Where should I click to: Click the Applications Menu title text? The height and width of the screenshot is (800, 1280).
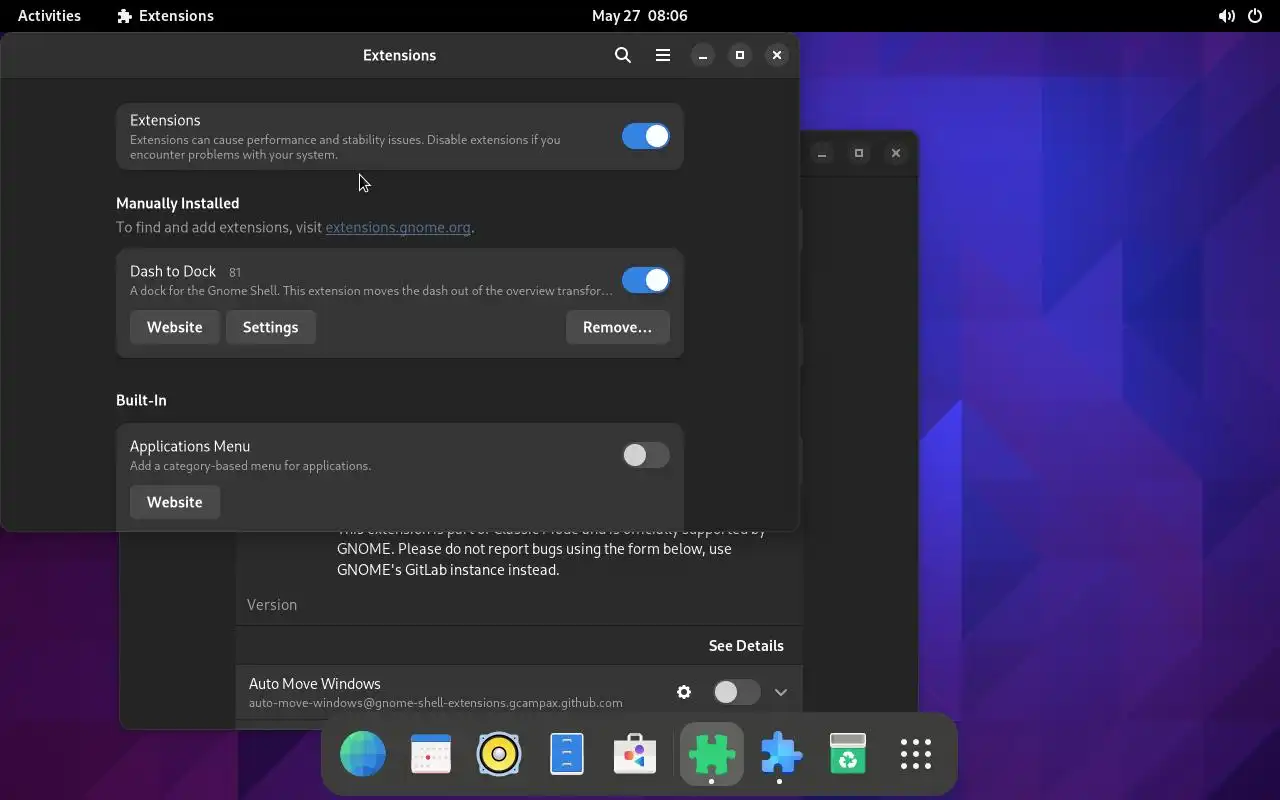[190, 446]
